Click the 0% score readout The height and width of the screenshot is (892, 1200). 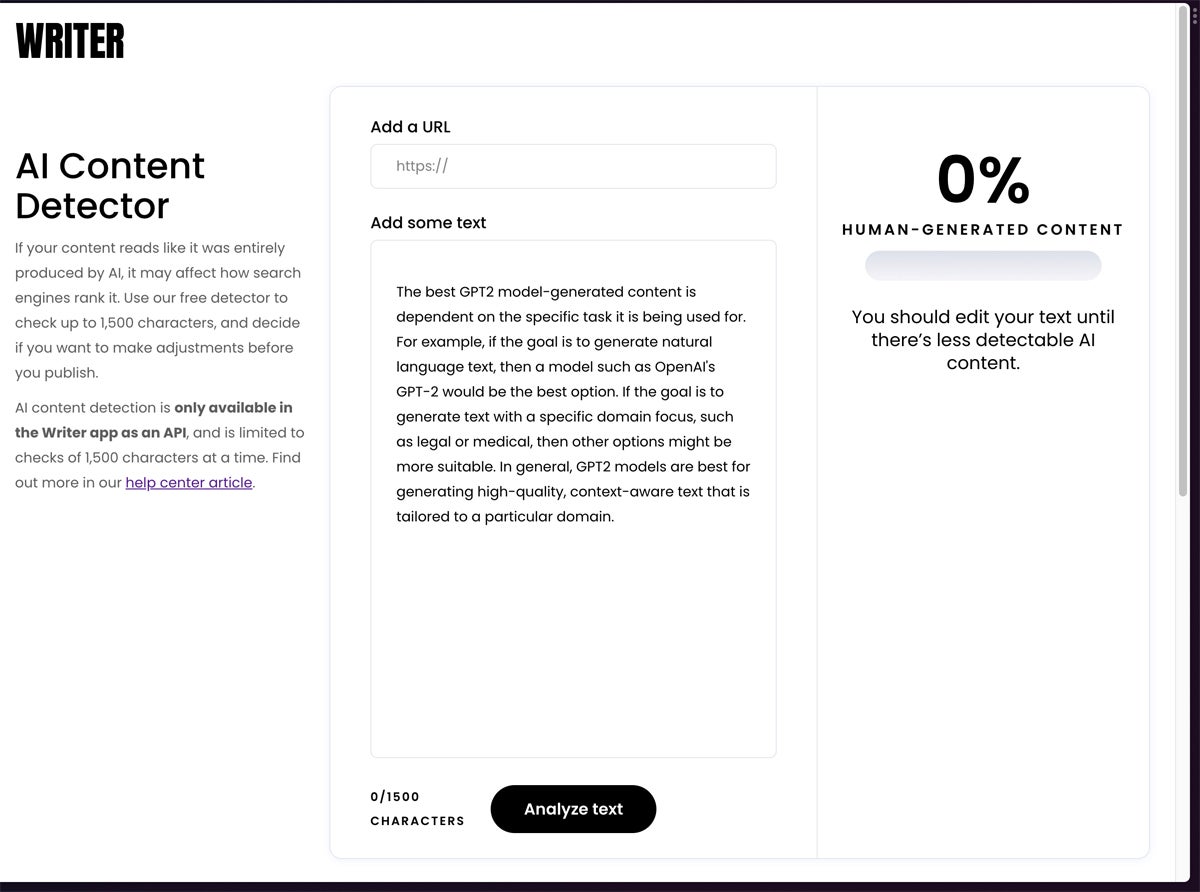pos(983,181)
